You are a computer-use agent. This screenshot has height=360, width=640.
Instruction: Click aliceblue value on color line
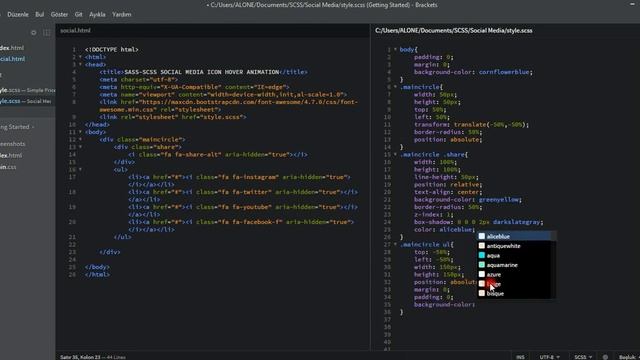coord(456,230)
